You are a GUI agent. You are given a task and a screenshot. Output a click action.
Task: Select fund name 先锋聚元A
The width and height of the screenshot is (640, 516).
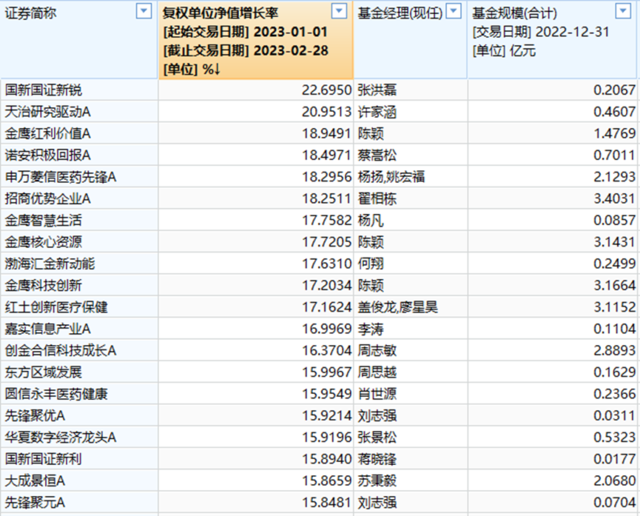point(35,502)
